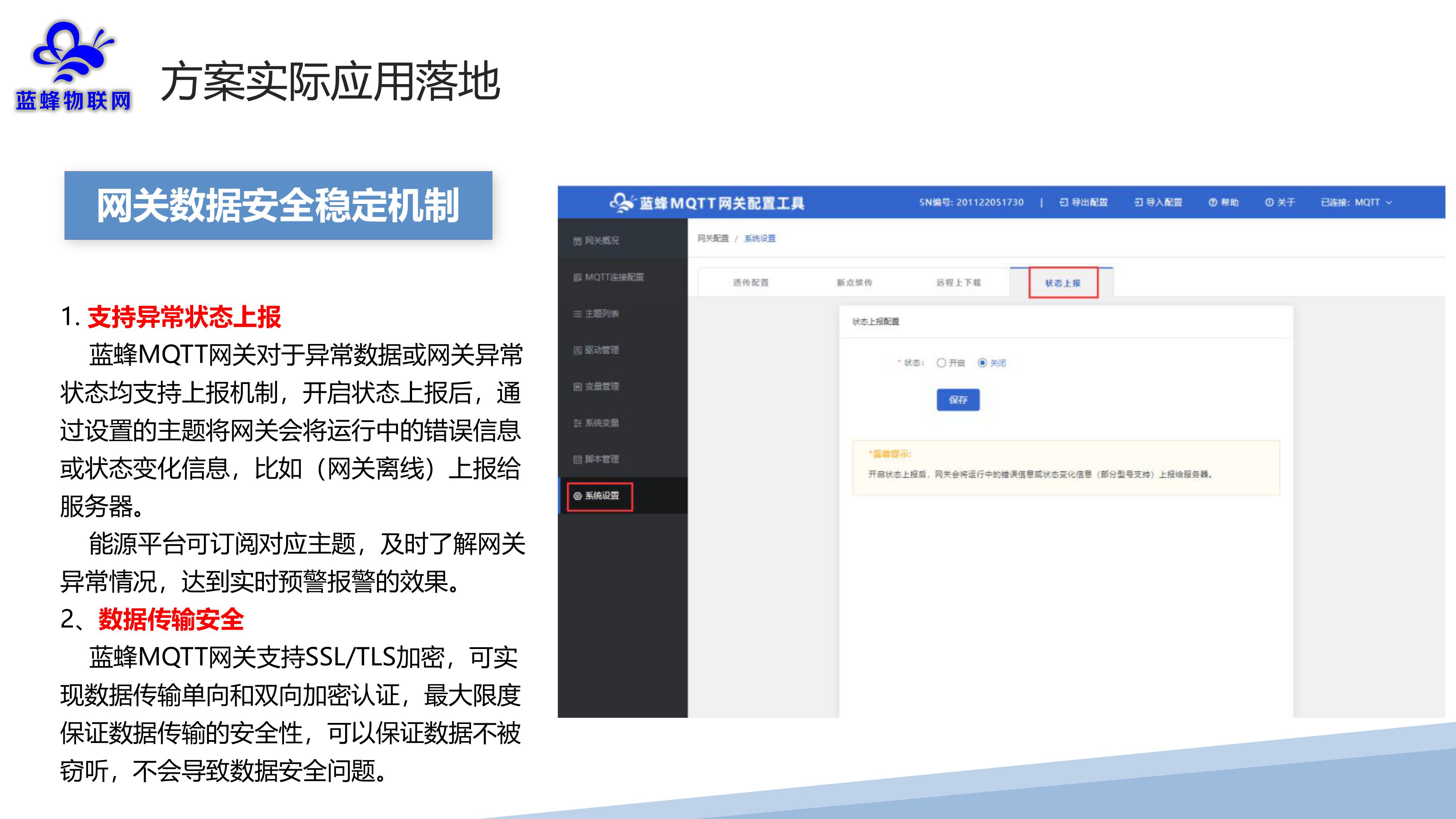Select the 开启 radio button
Viewport: 1456px width, 819px height.
pyautogui.click(x=941, y=363)
